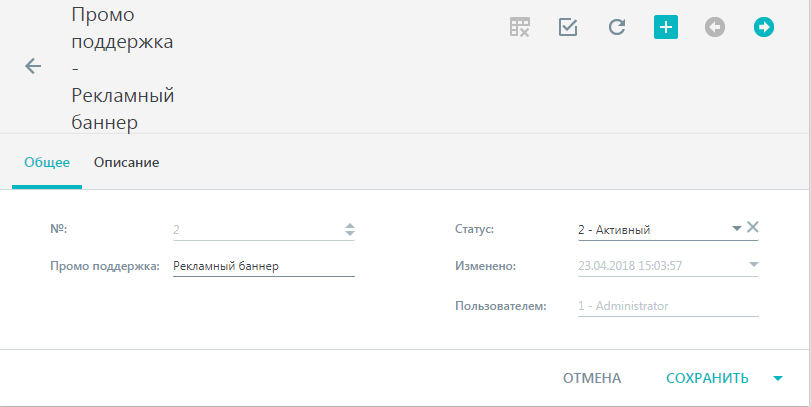Click the page title Промо поддержка - Рекламный баннер

pos(123,68)
